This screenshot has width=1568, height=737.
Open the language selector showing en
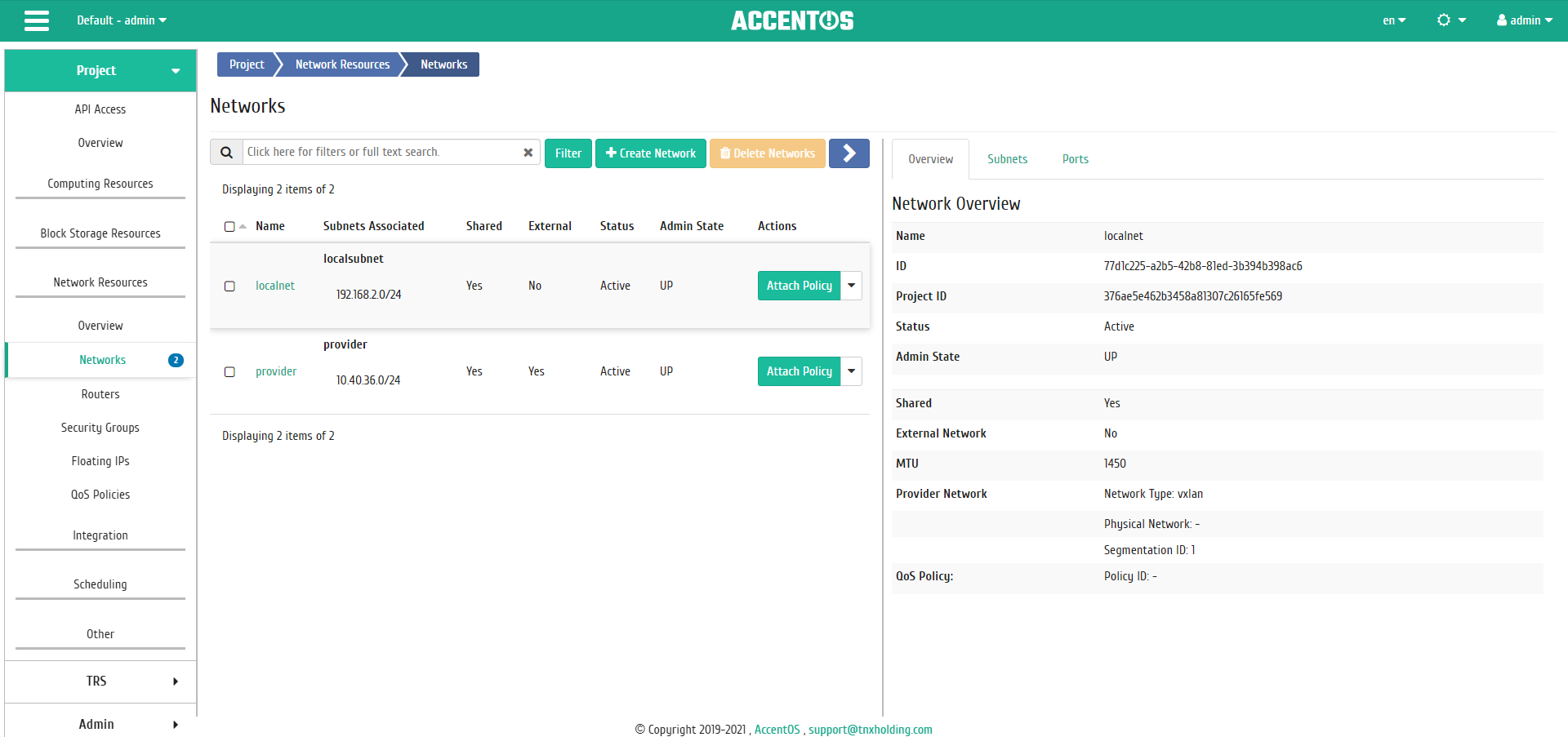(1394, 20)
